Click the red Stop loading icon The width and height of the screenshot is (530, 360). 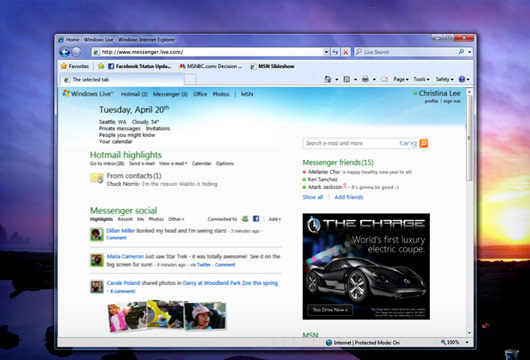346,52
